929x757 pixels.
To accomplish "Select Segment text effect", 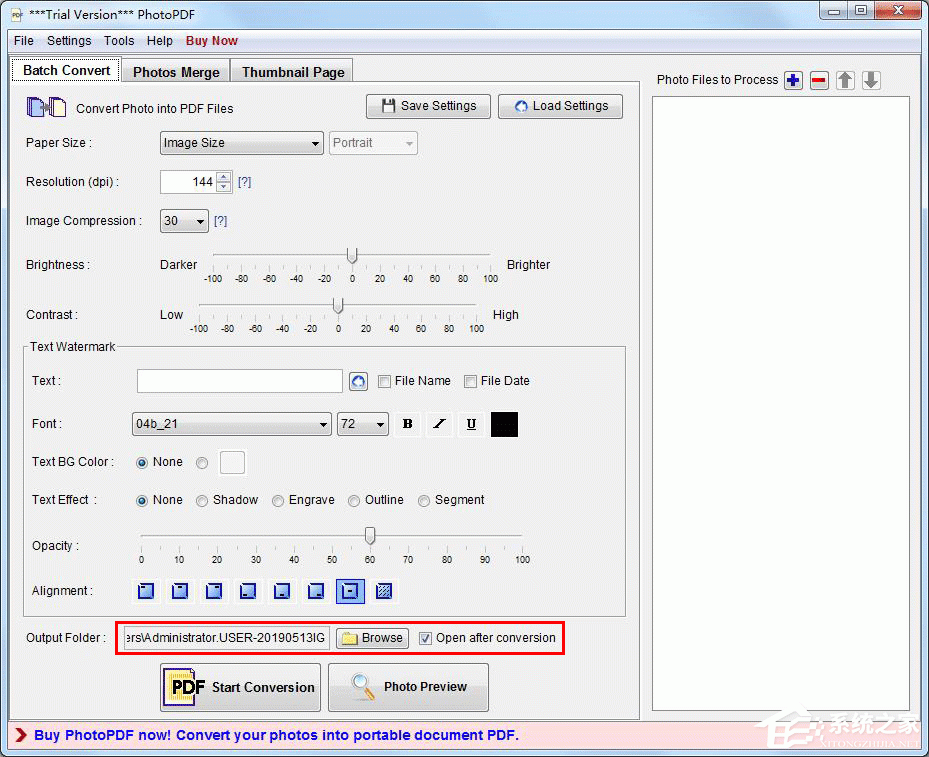I will 424,501.
